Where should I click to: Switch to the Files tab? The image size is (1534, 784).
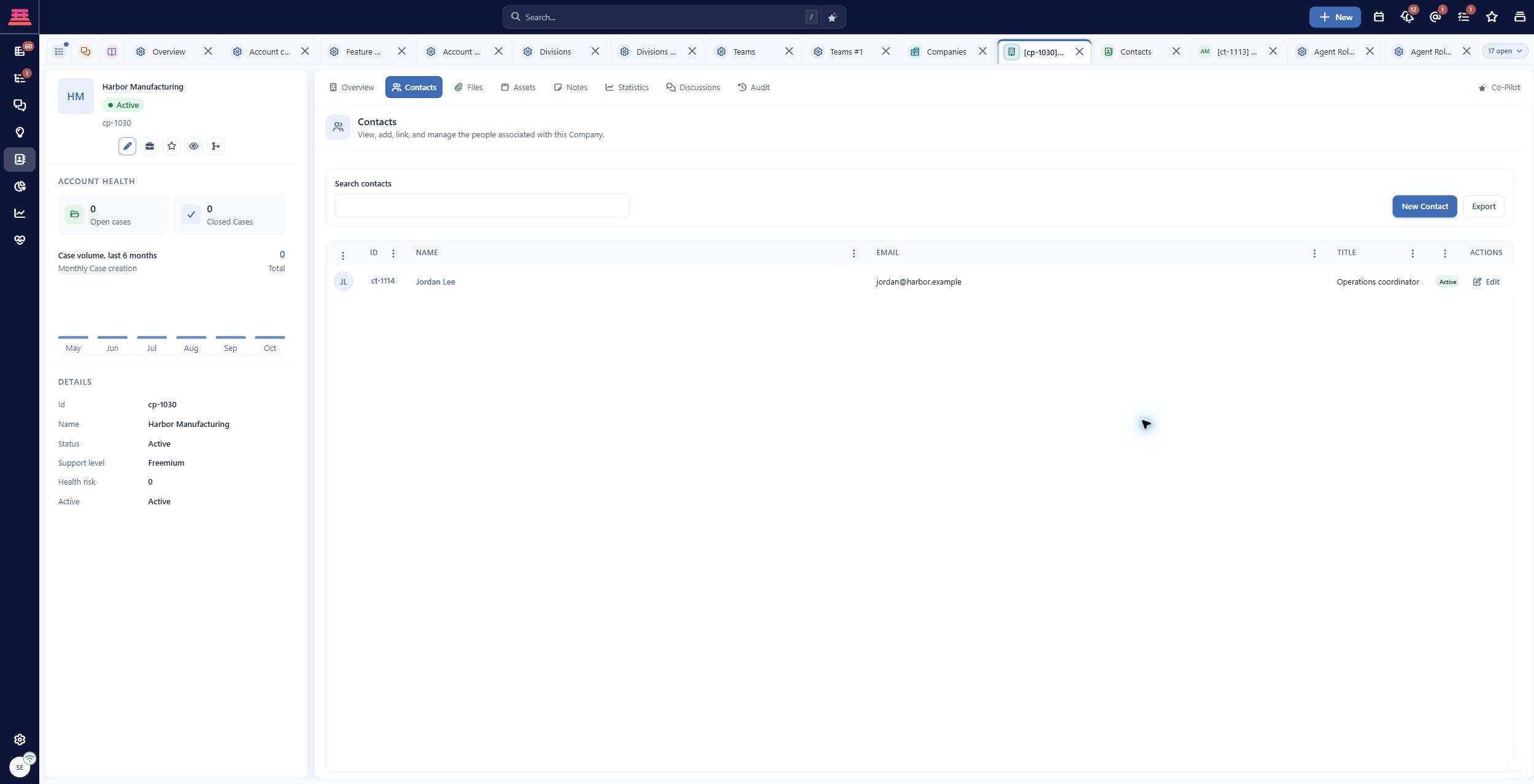(x=469, y=88)
